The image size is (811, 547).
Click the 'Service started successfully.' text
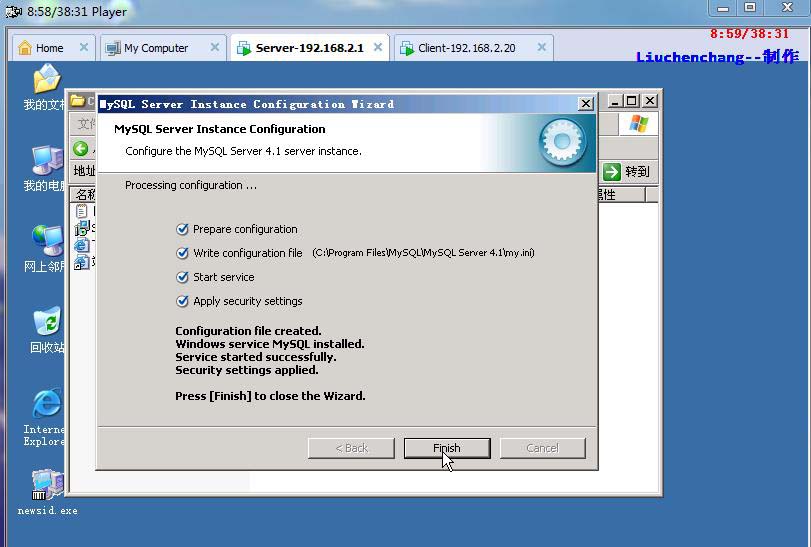tap(256, 357)
